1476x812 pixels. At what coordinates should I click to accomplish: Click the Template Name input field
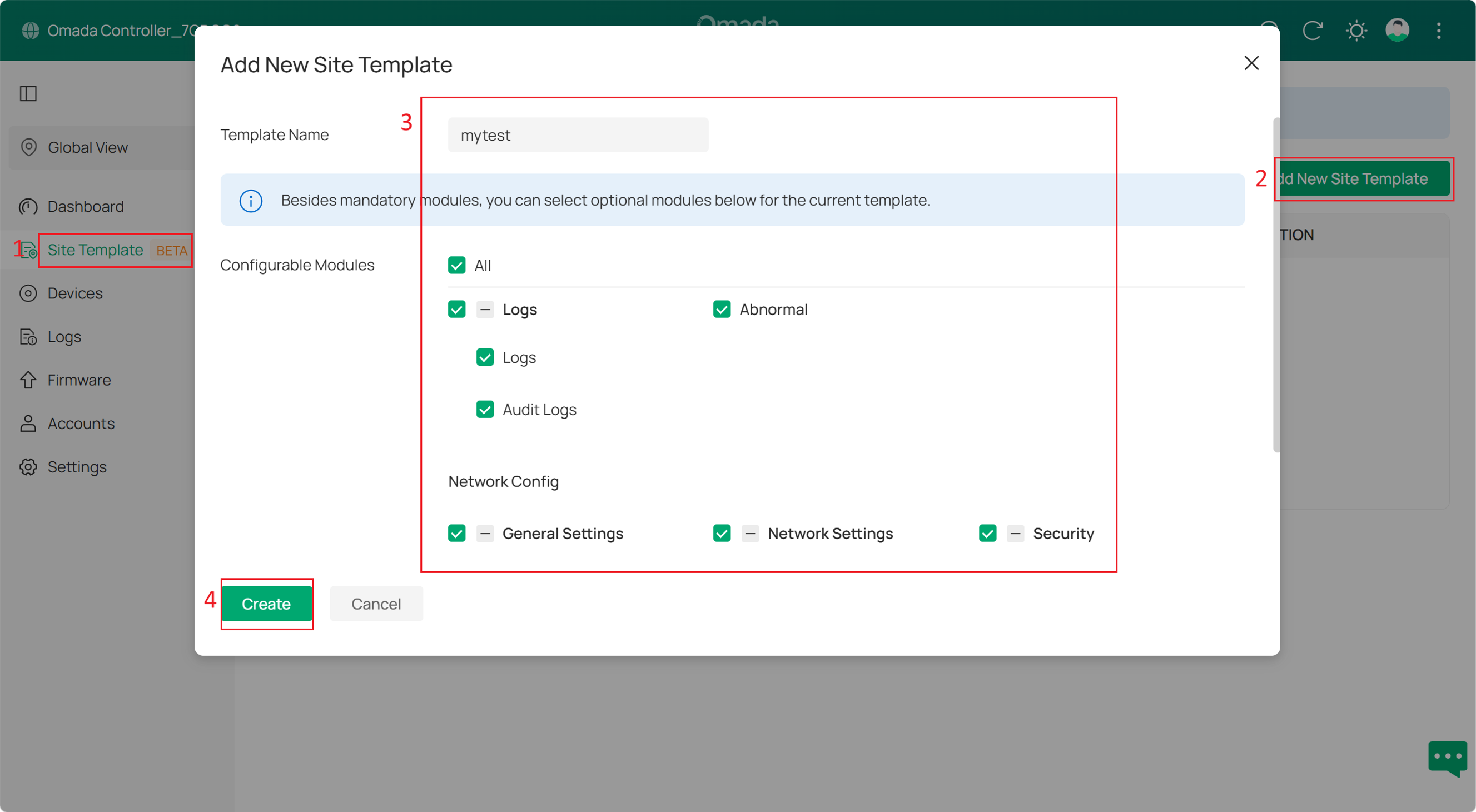coord(578,135)
